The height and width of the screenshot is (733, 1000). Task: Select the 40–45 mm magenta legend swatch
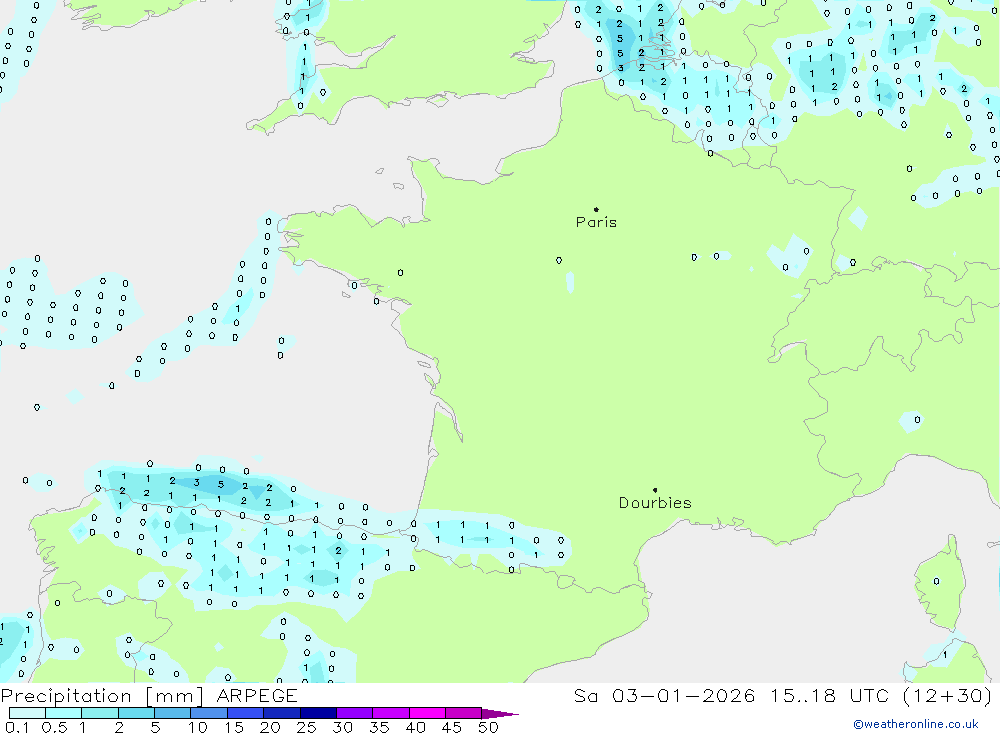pyautogui.click(x=427, y=713)
